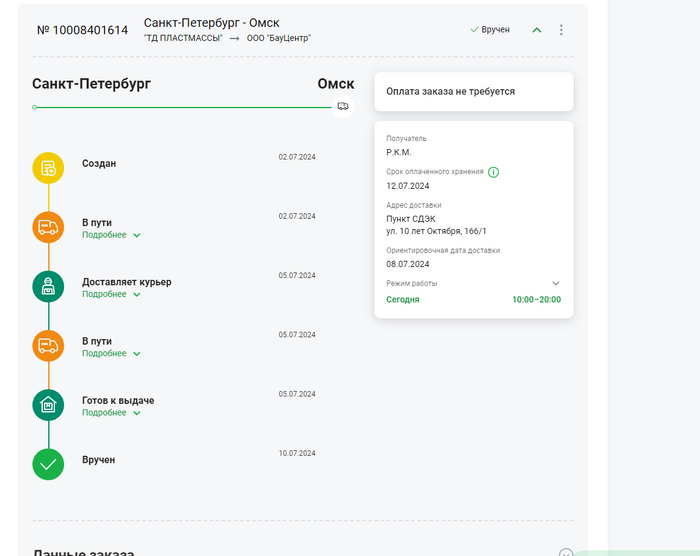Viewport: 700px width, 556px height.
Task: Expand "Подробнее" under the first "В пути"
Action: [x=110, y=235]
